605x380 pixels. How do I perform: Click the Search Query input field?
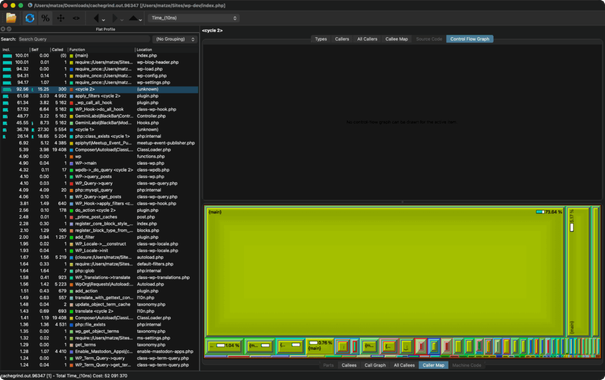pos(83,39)
